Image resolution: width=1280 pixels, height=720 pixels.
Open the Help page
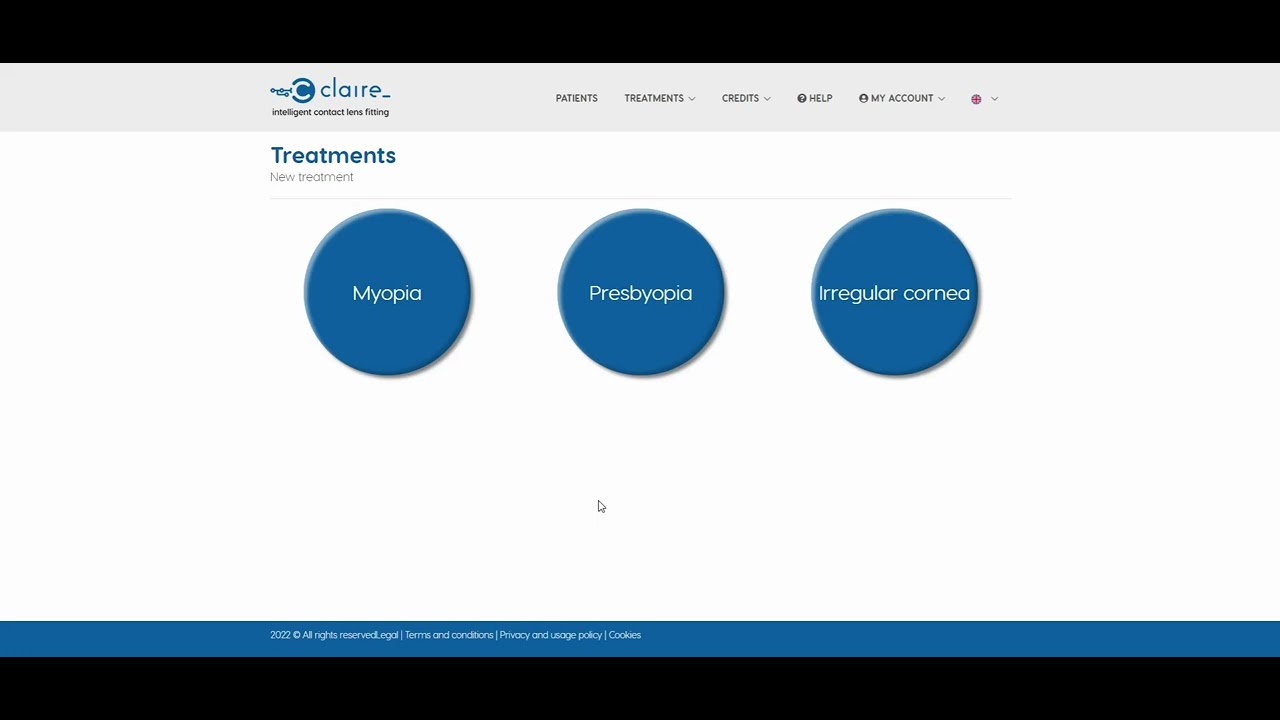[814, 98]
